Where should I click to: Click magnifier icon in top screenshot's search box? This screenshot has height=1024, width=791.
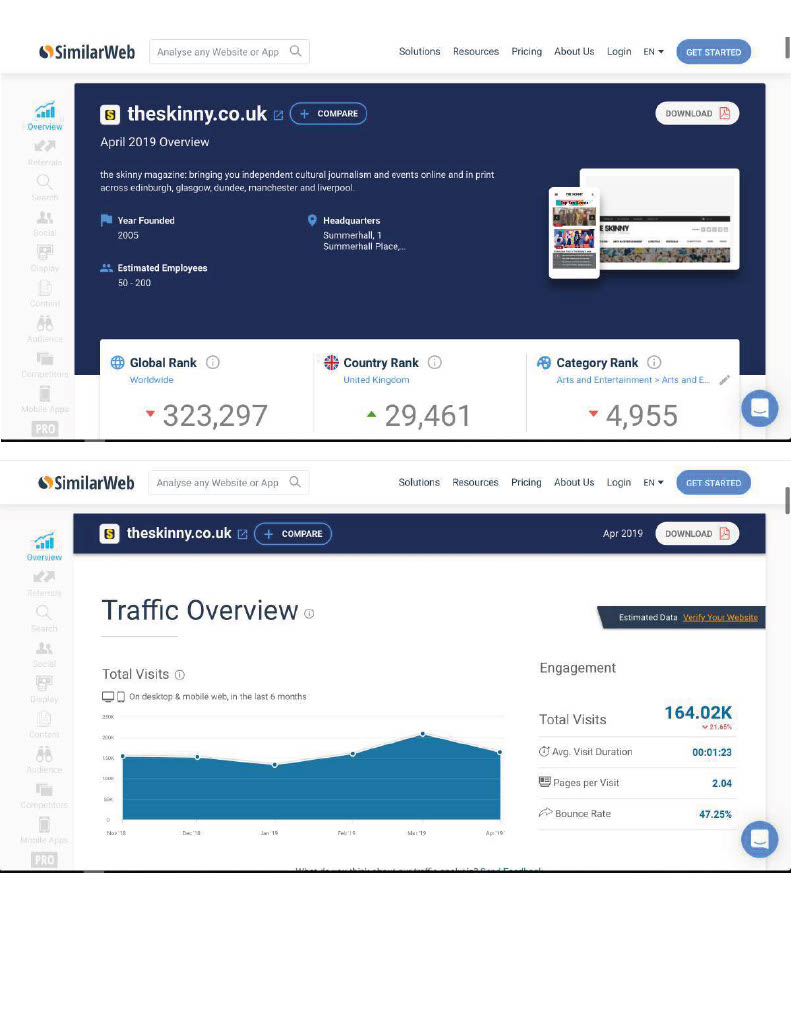pyautogui.click(x=296, y=51)
